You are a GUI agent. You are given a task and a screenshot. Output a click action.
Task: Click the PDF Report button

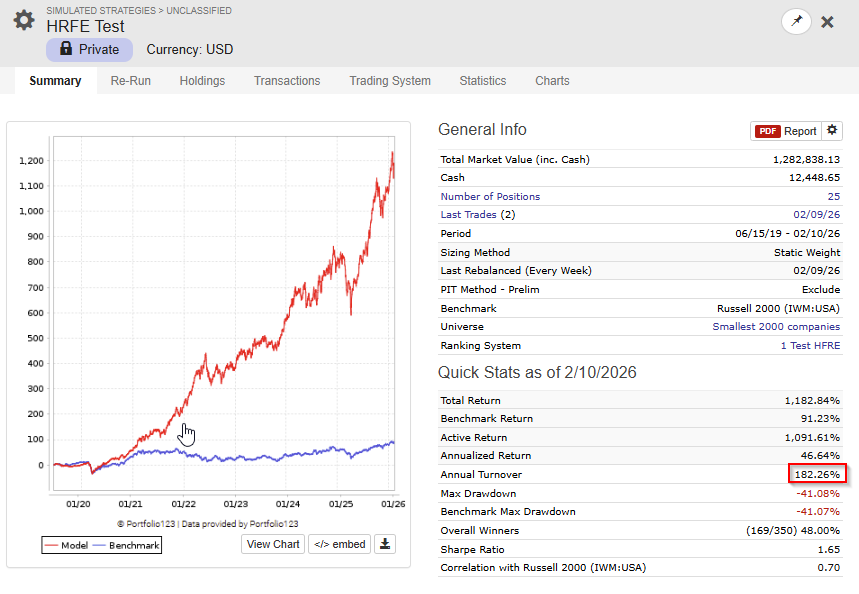click(x=786, y=131)
